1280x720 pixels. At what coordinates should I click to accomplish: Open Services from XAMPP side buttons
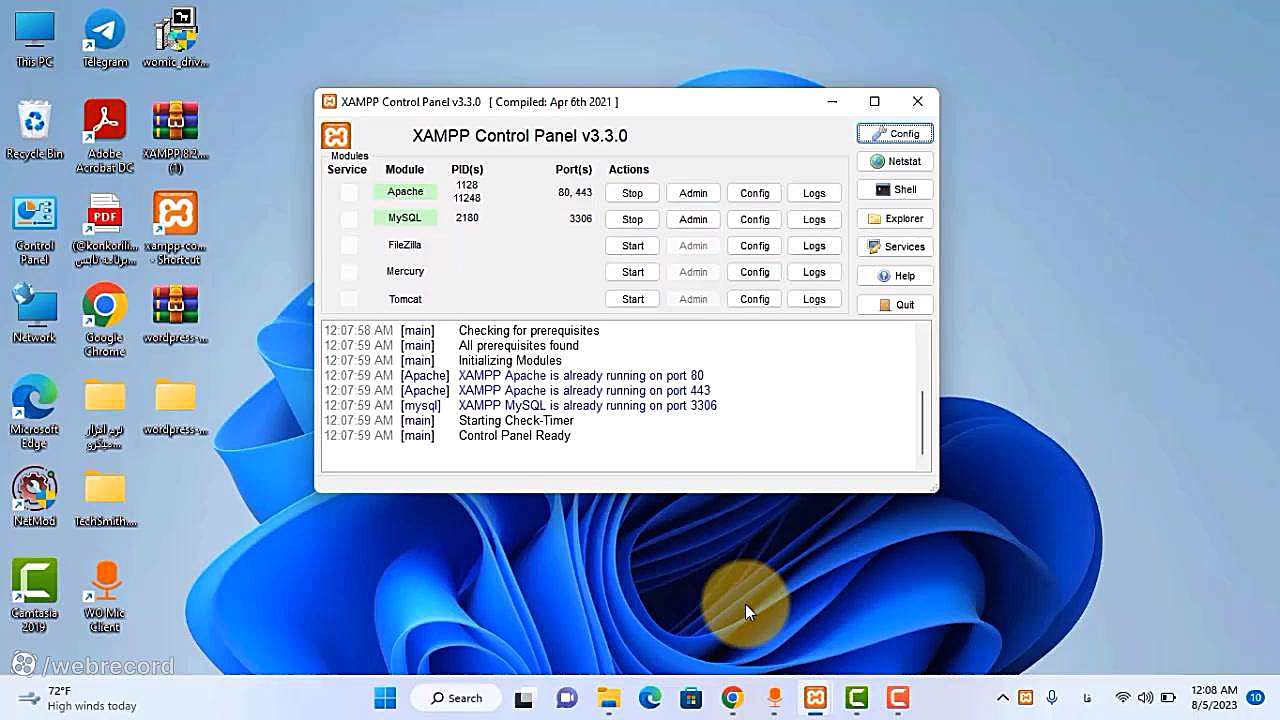click(895, 246)
